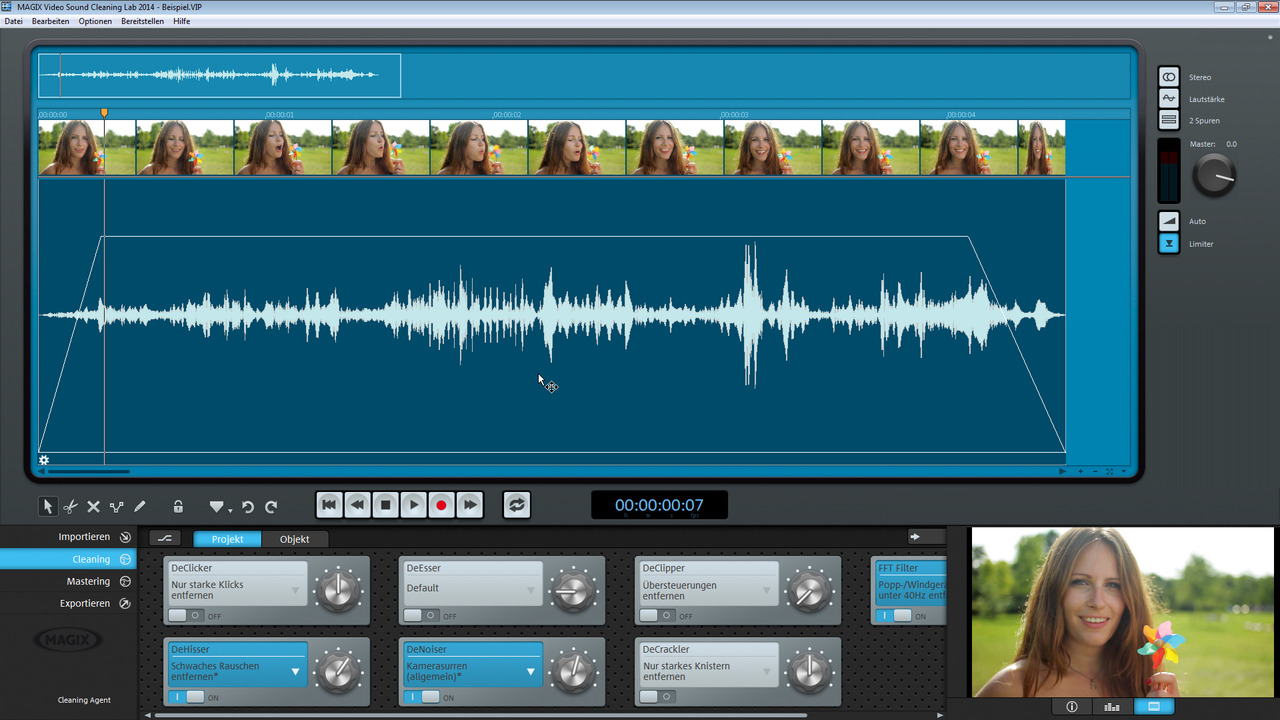Open the Bereitstellen menu

click(142, 21)
